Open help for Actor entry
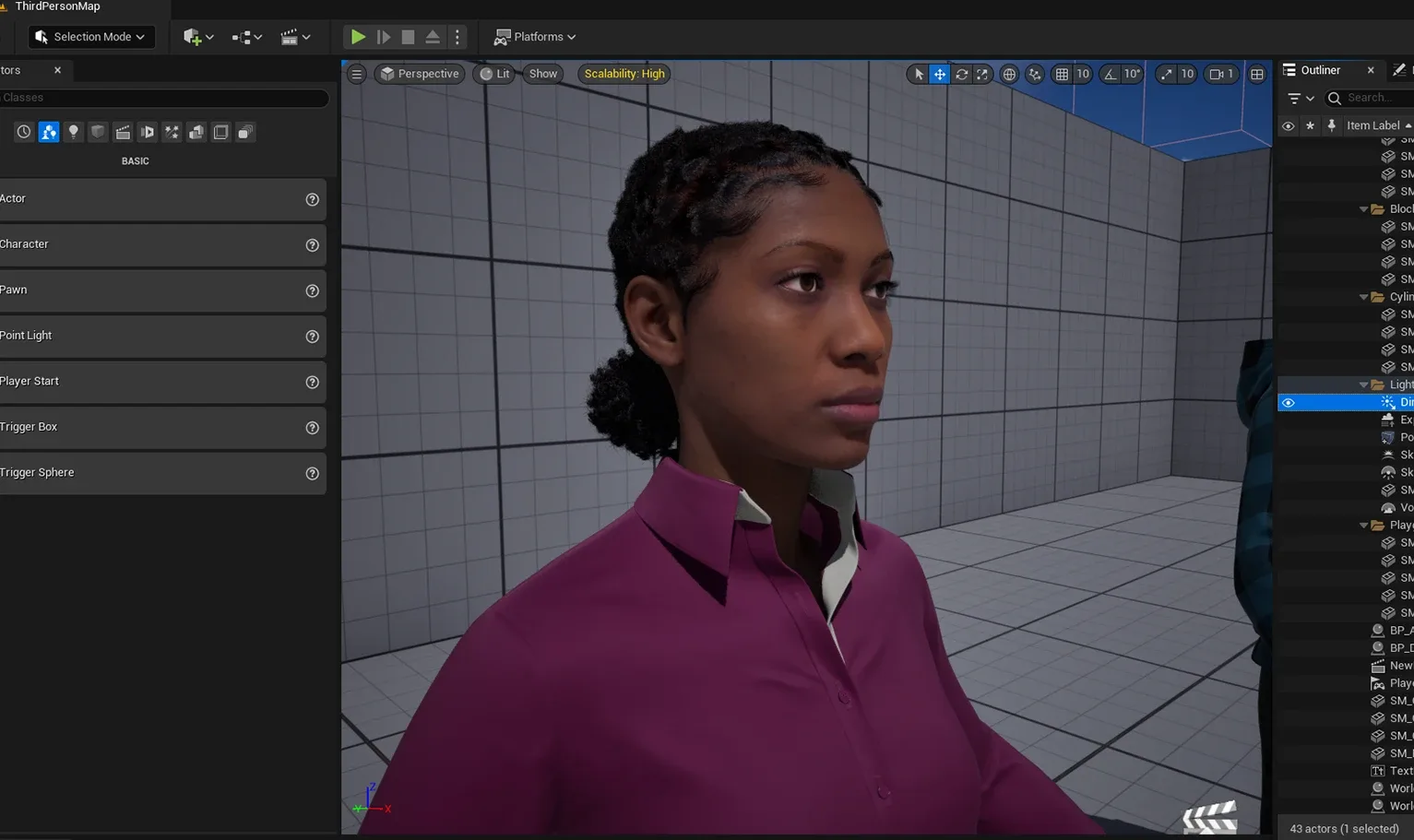The height and width of the screenshot is (840, 1414). point(312,199)
